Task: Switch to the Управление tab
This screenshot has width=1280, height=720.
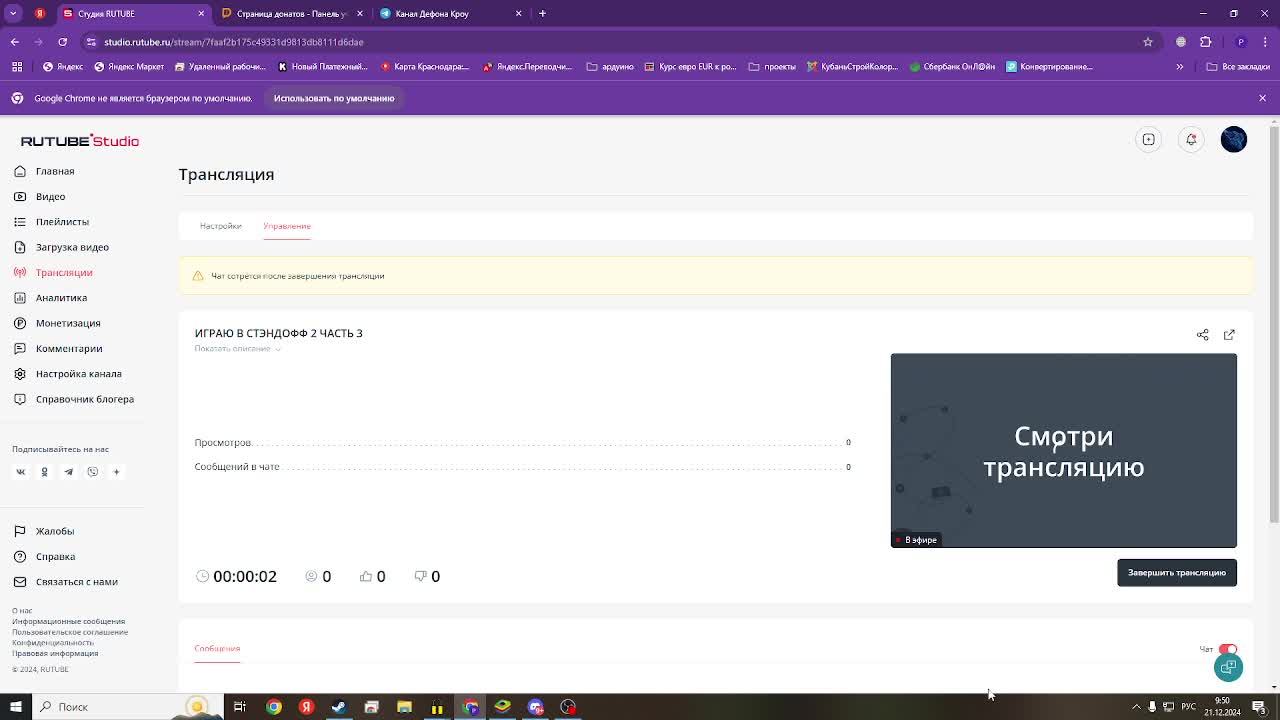Action: tap(287, 226)
